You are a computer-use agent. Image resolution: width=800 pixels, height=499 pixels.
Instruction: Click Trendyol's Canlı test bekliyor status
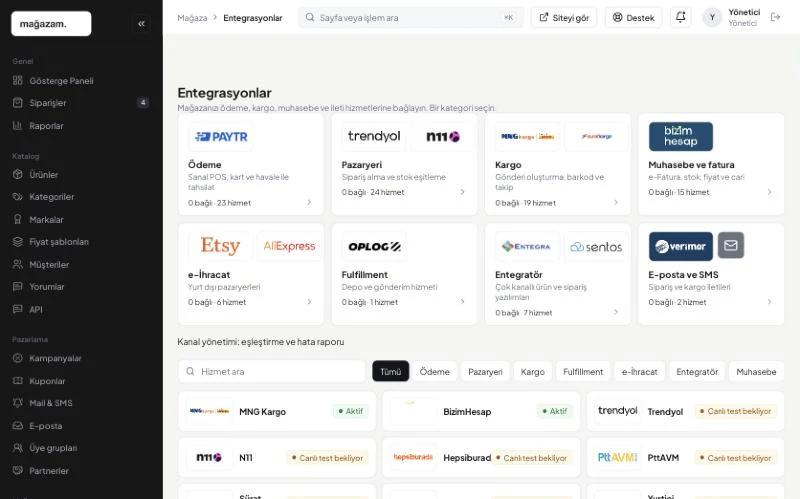click(735, 411)
